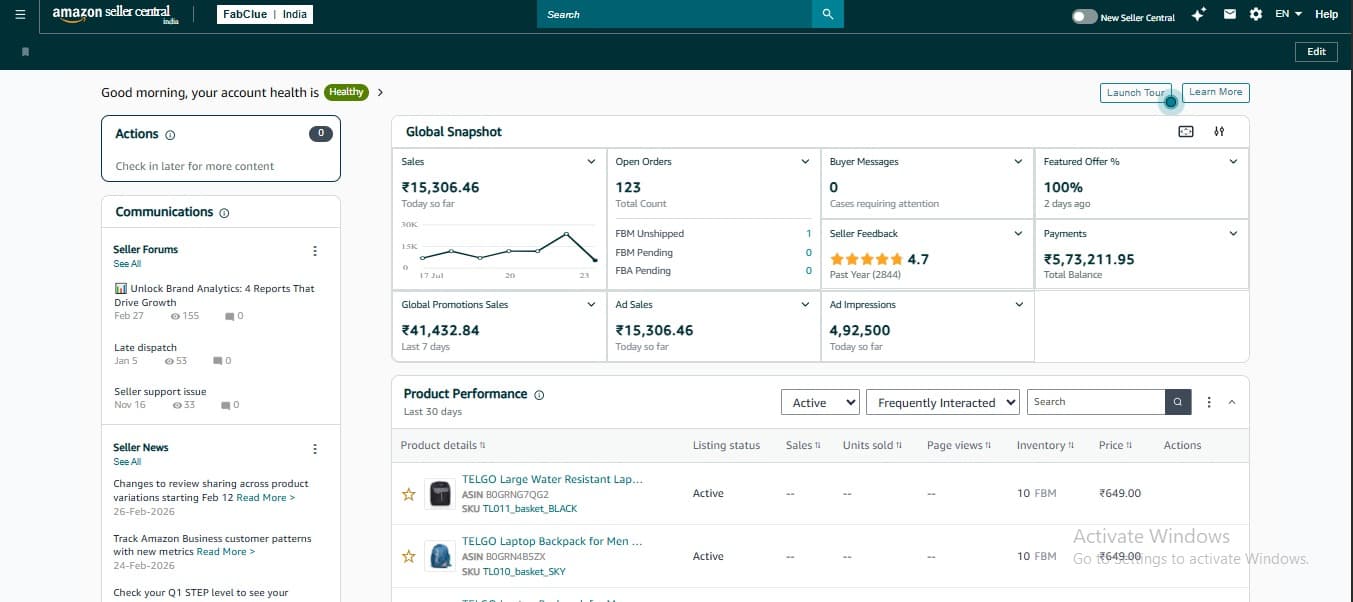Open the settings gear icon

pyautogui.click(x=1255, y=14)
